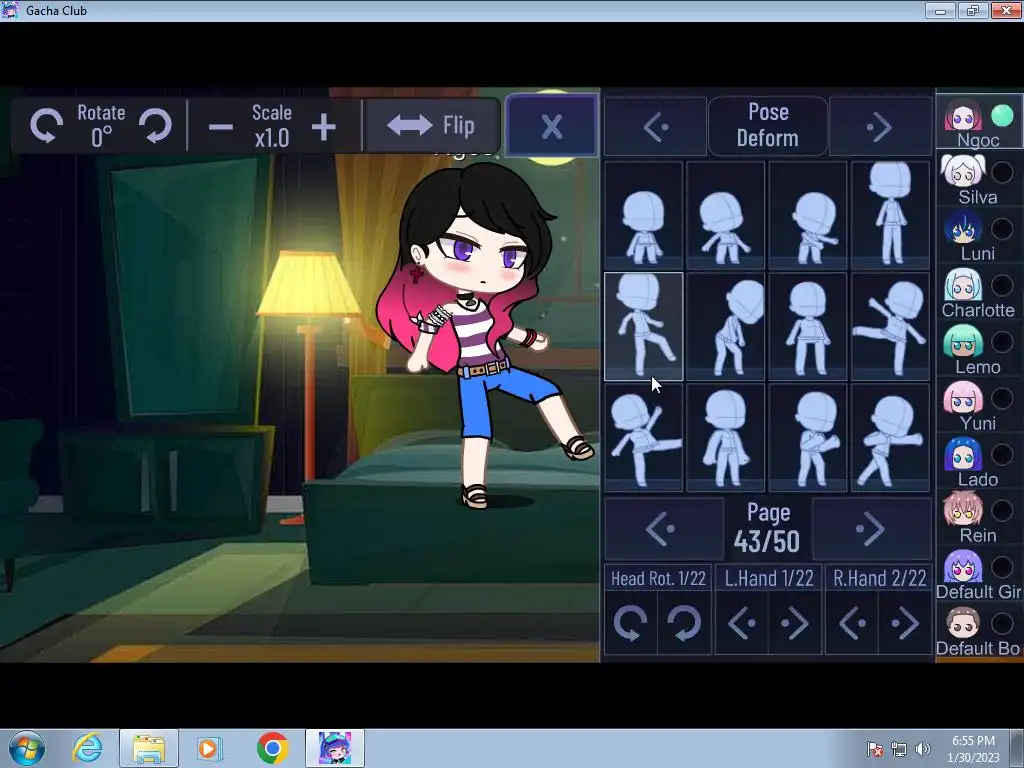This screenshot has height=768, width=1024.
Task: Flip the character horizontally
Action: [432, 125]
